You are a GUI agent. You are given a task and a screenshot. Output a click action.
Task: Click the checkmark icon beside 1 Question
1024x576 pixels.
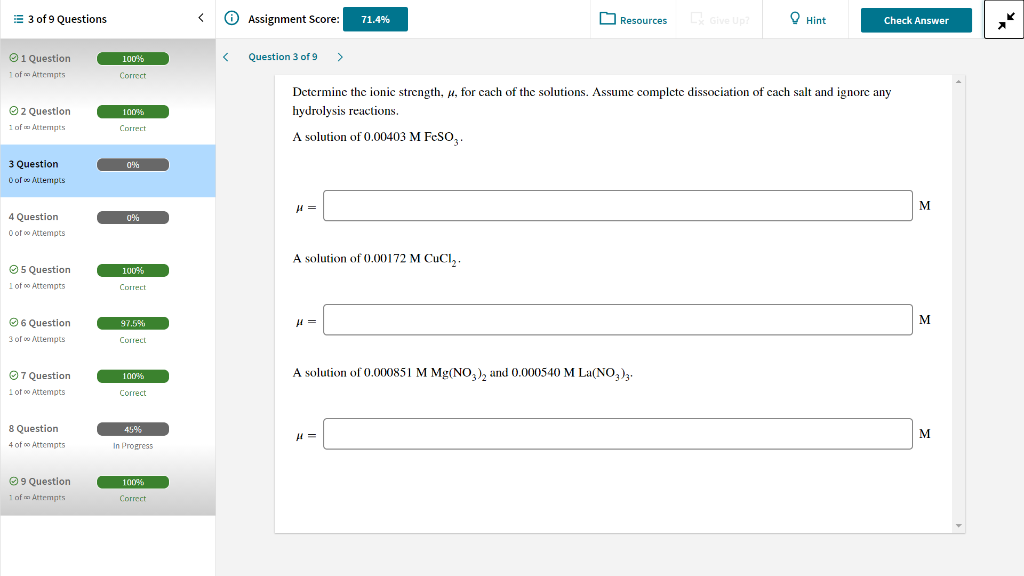click(14, 58)
